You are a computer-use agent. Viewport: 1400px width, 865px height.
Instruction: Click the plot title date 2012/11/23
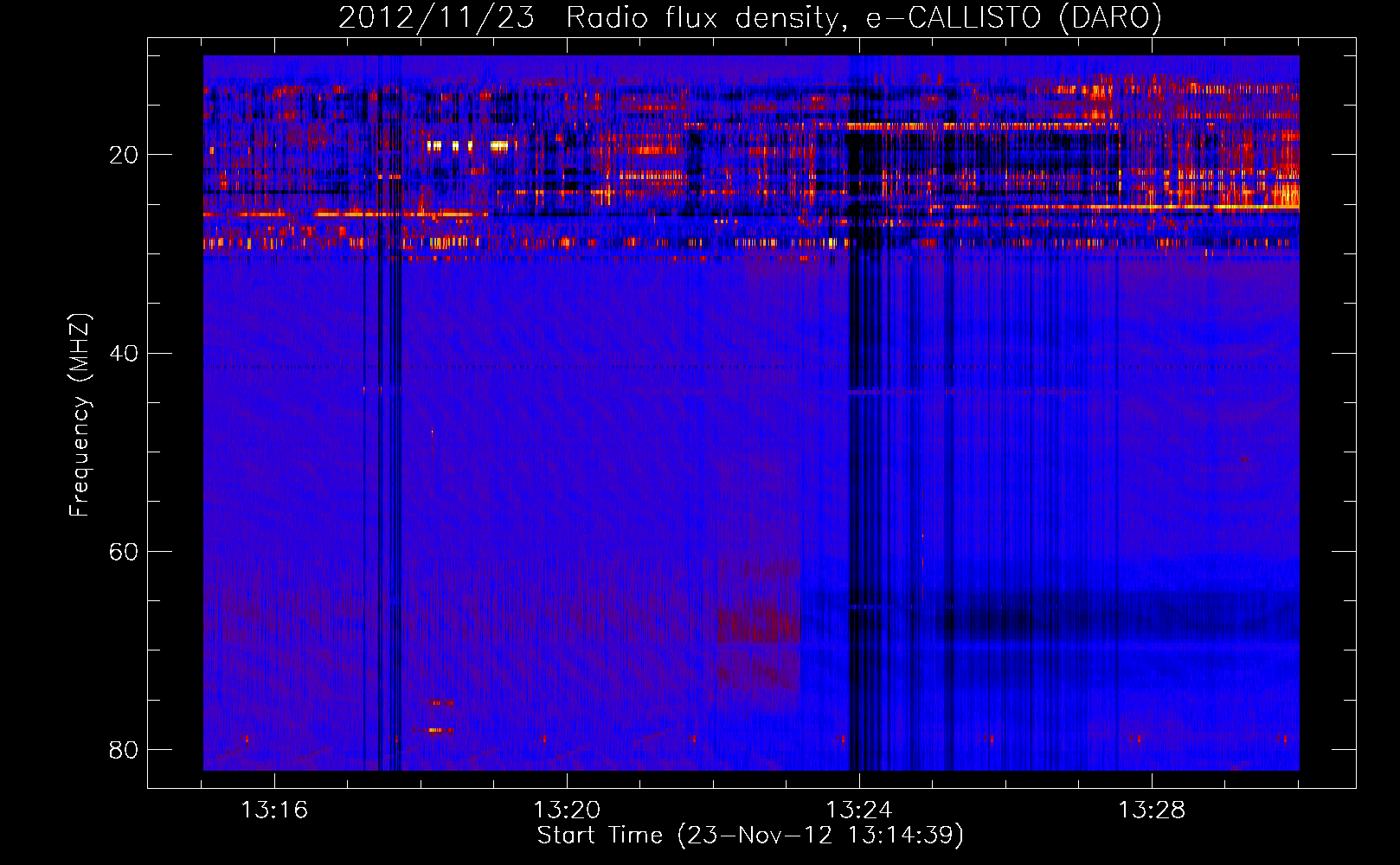tap(436, 18)
